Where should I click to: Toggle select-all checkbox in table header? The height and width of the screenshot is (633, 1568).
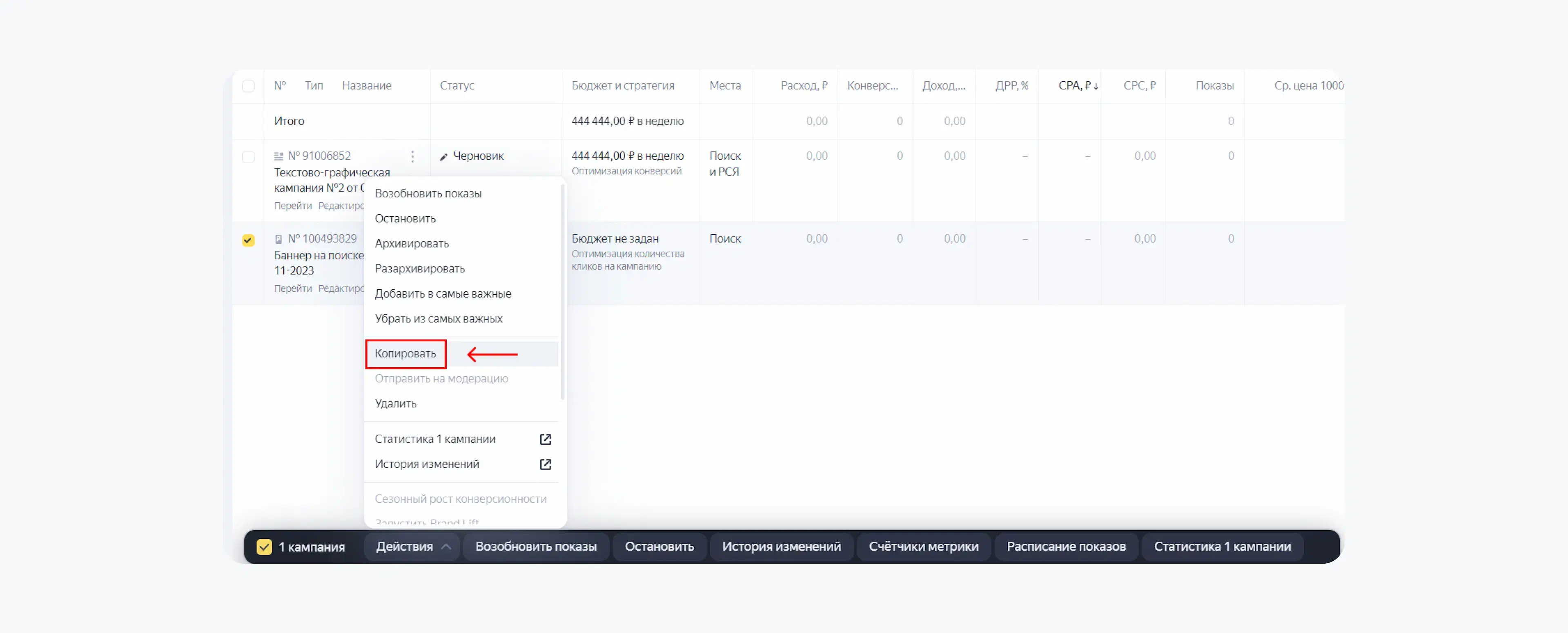248,86
